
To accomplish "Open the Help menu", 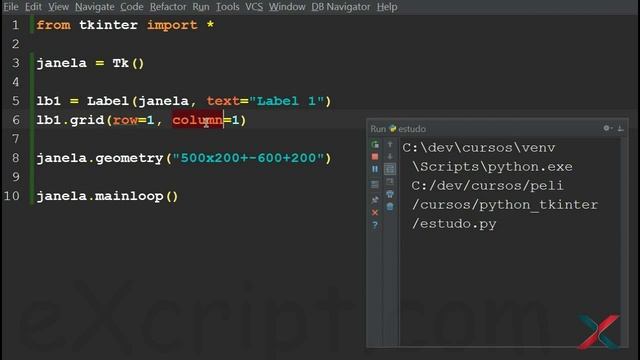I will pos(387,7).
